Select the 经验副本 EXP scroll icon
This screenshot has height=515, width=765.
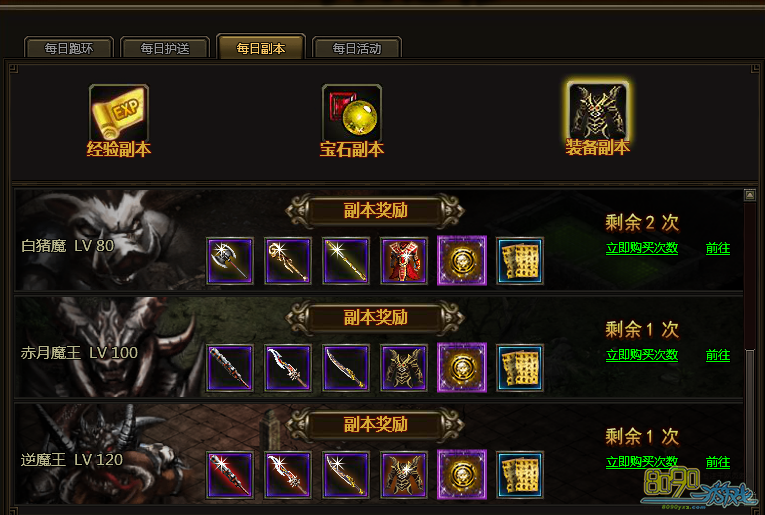tap(119, 113)
